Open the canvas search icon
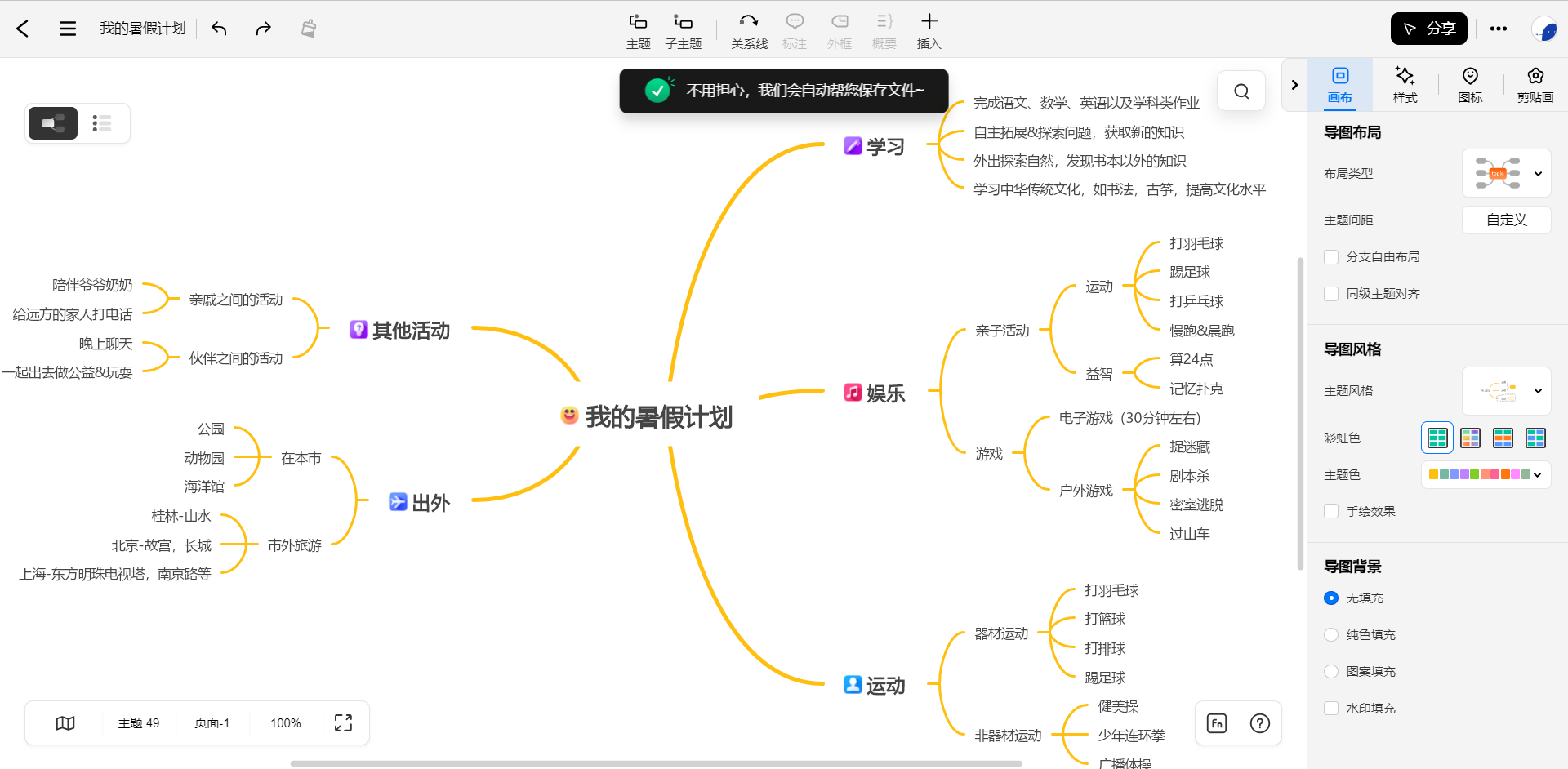The height and width of the screenshot is (769, 1568). 1241,91
